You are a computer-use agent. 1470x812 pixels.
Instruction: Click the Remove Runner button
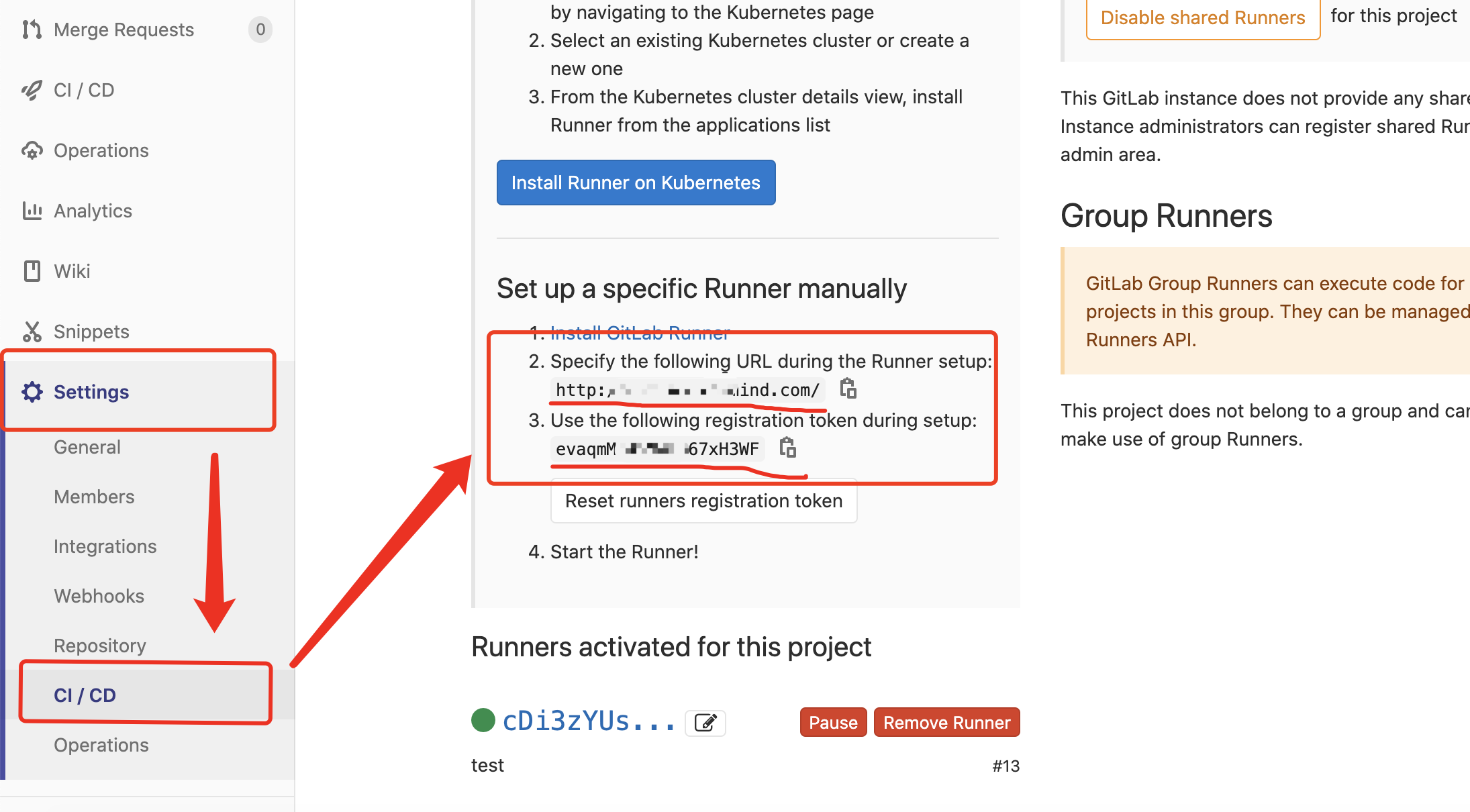click(946, 723)
